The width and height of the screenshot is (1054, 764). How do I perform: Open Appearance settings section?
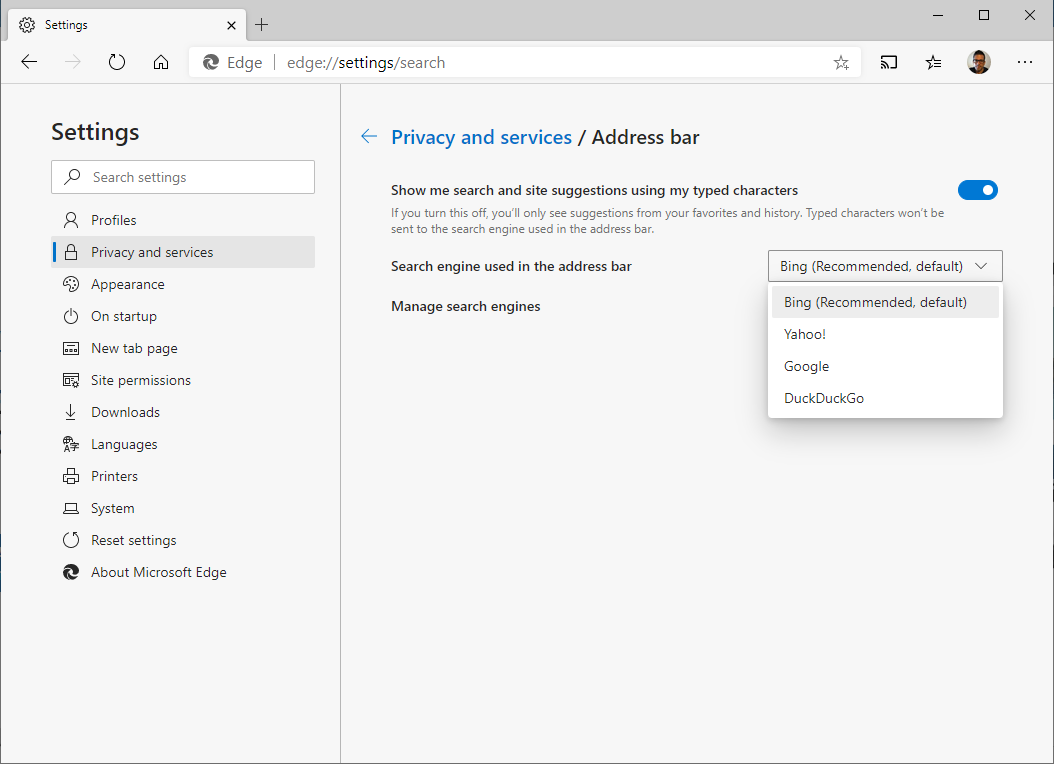coord(183,284)
